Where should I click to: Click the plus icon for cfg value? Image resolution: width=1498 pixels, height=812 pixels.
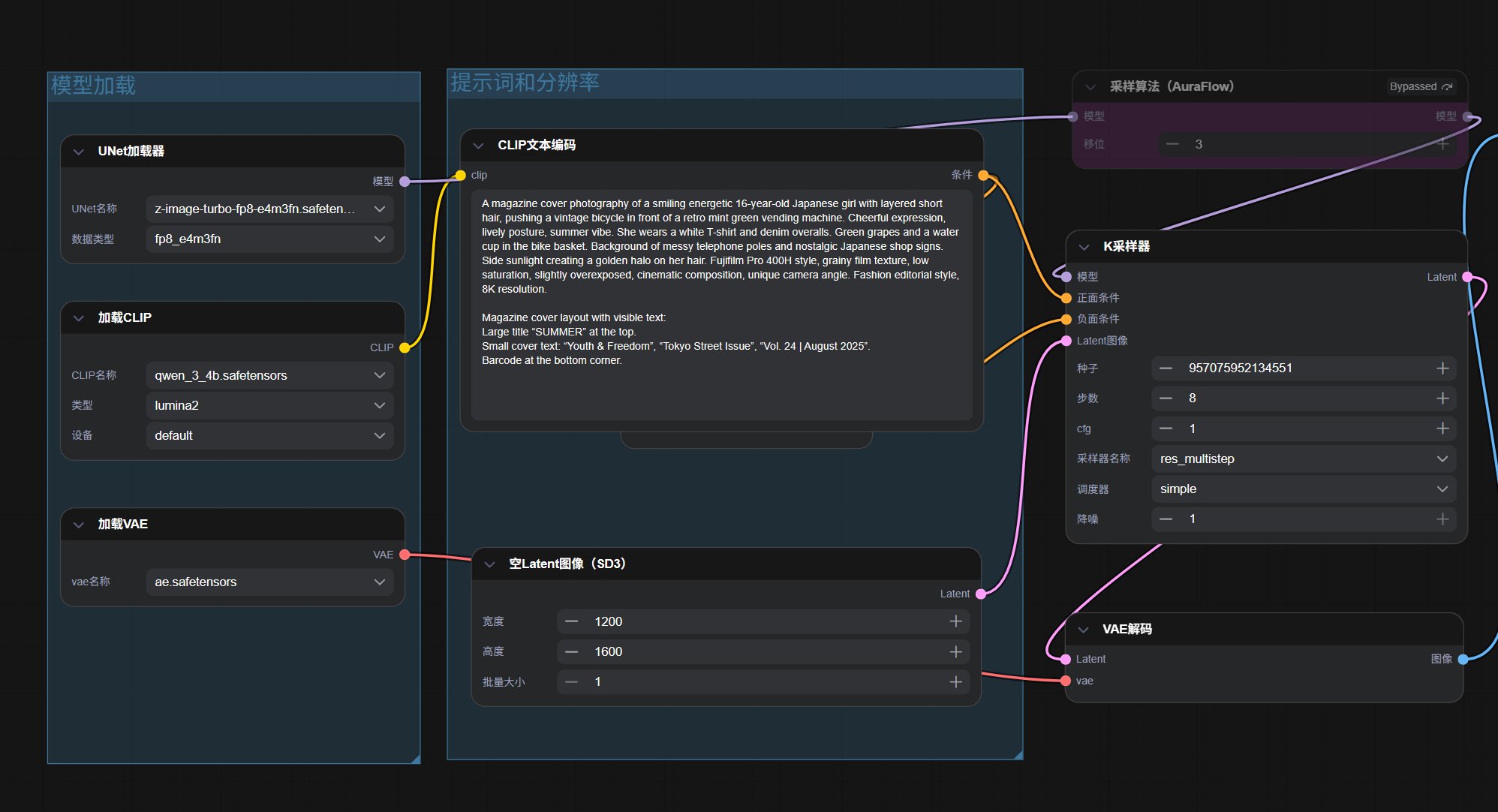click(x=1442, y=429)
